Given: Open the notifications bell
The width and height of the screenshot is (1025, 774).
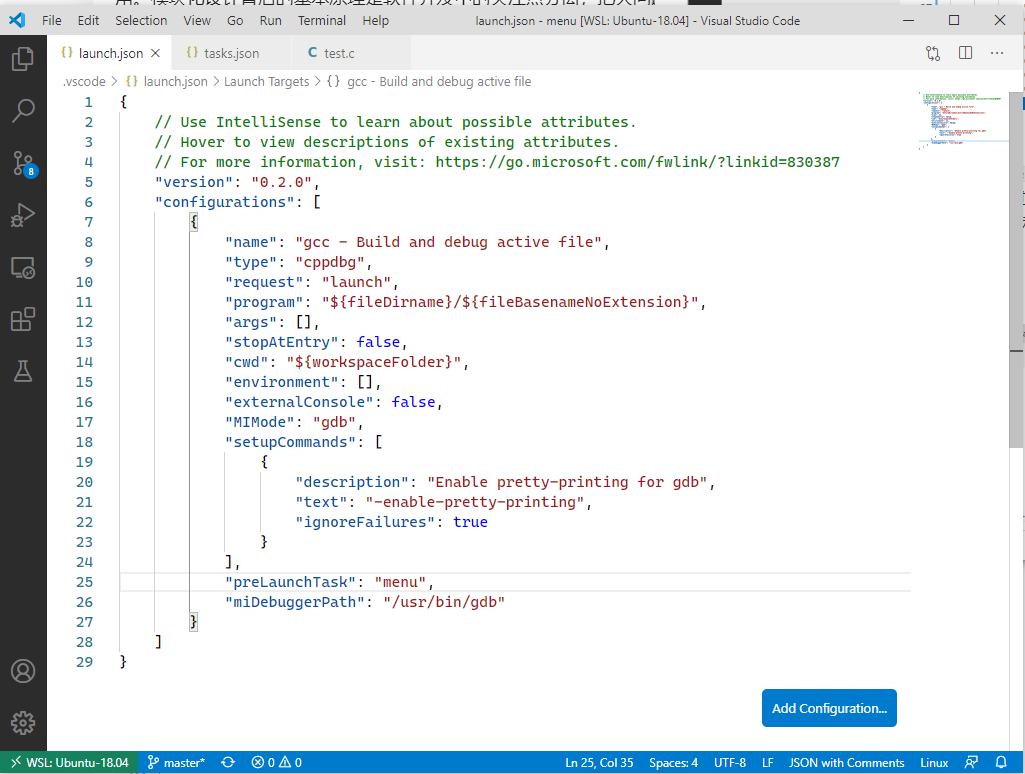Looking at the screenshot, I should click(1001, 762).
